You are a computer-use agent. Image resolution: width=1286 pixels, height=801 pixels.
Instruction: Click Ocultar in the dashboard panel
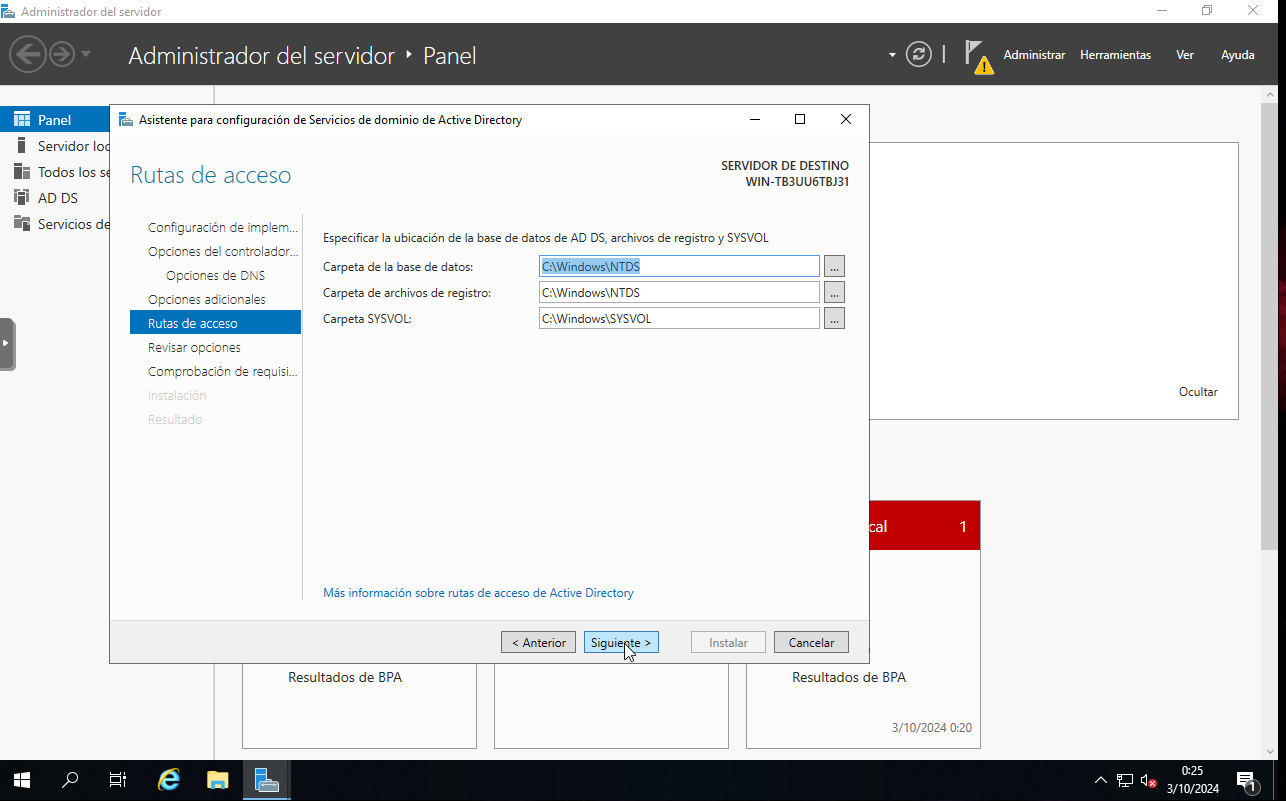pyautogui.click(x=1198, y=392)
